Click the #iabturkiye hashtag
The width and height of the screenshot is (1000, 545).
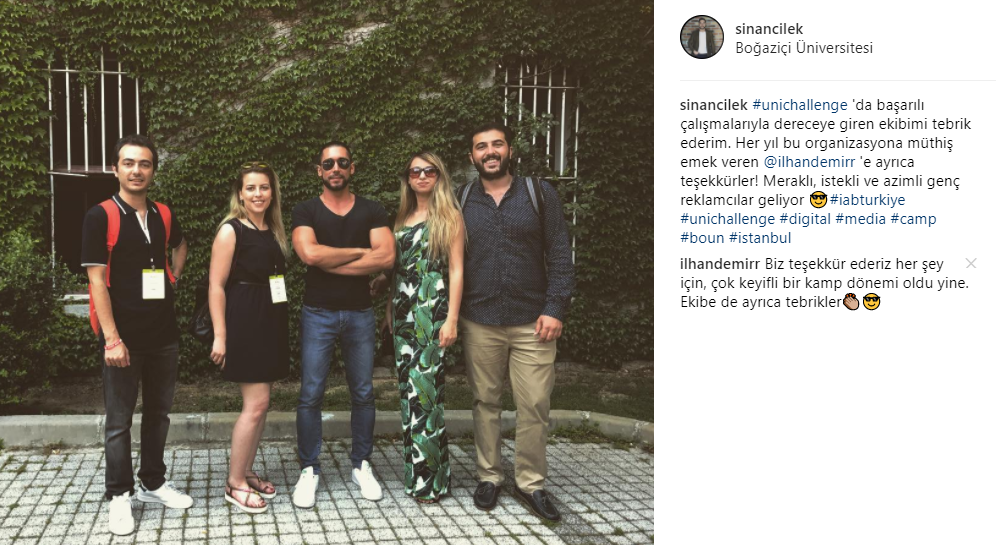tap(867, 200)
